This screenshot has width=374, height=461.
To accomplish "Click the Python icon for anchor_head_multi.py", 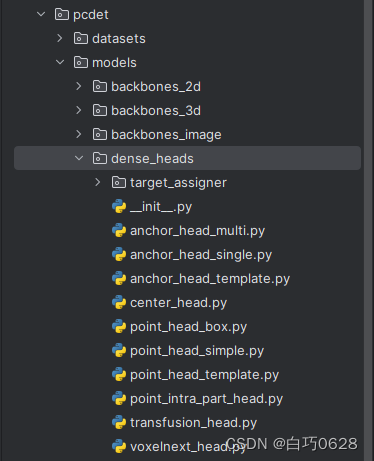I will [x=119, y=230].
